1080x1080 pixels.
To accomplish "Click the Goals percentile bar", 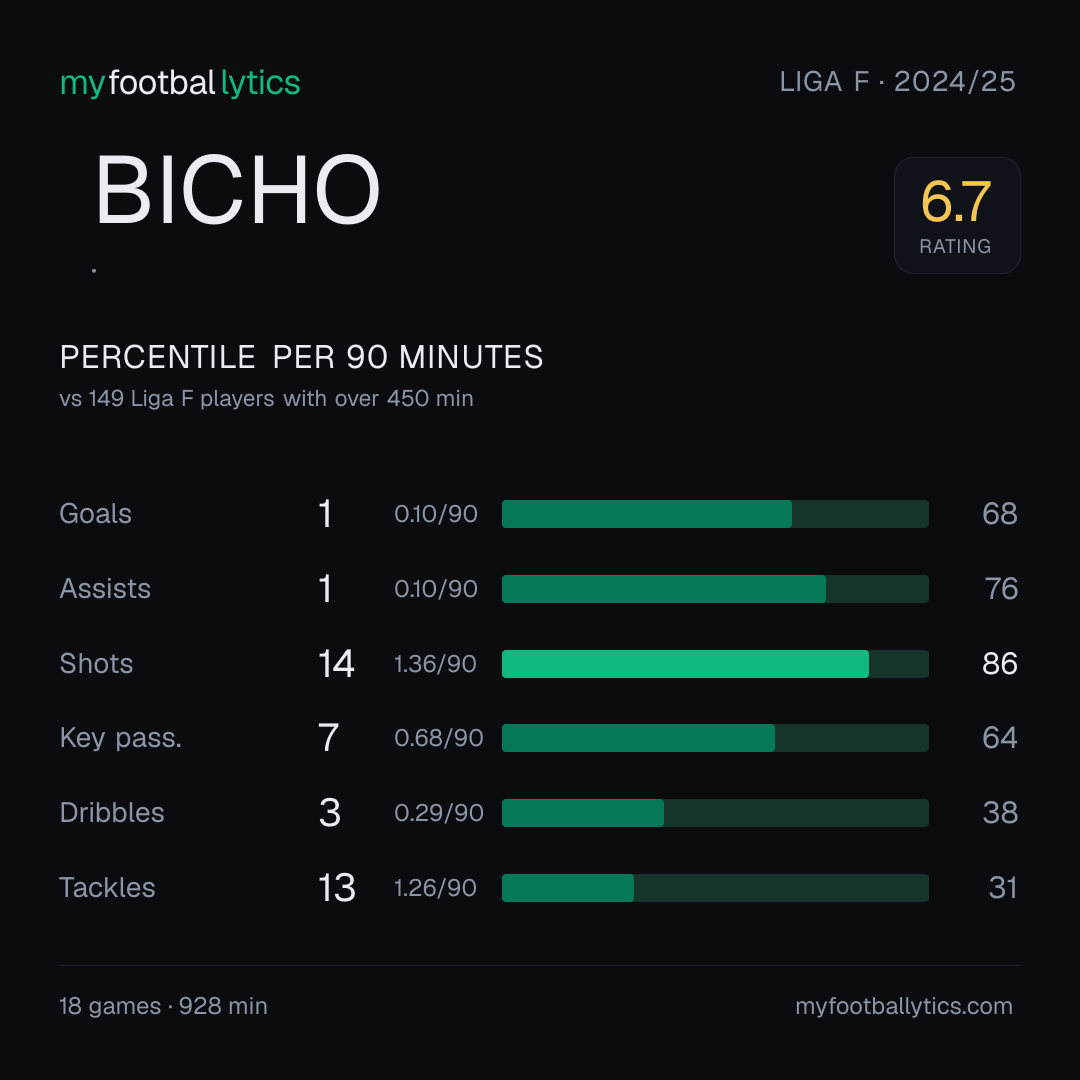I will (715, 514).
